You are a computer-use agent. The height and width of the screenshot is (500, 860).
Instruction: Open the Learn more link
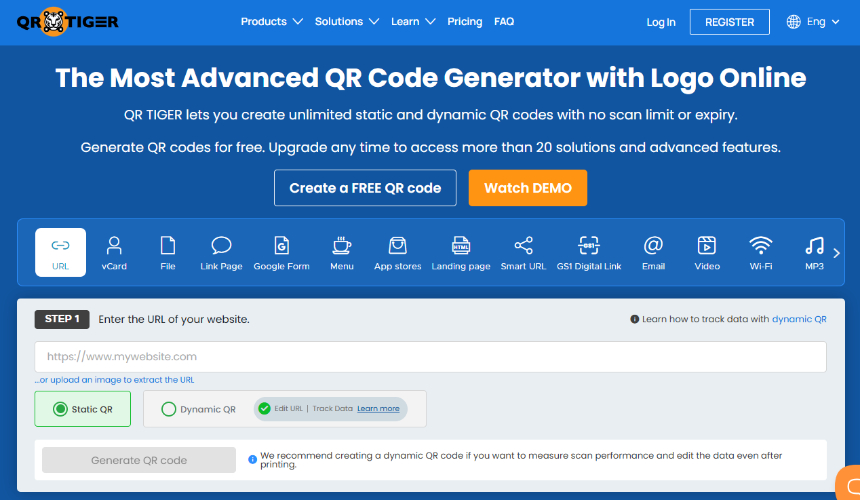pyautogui.click(x=378, y=408)
